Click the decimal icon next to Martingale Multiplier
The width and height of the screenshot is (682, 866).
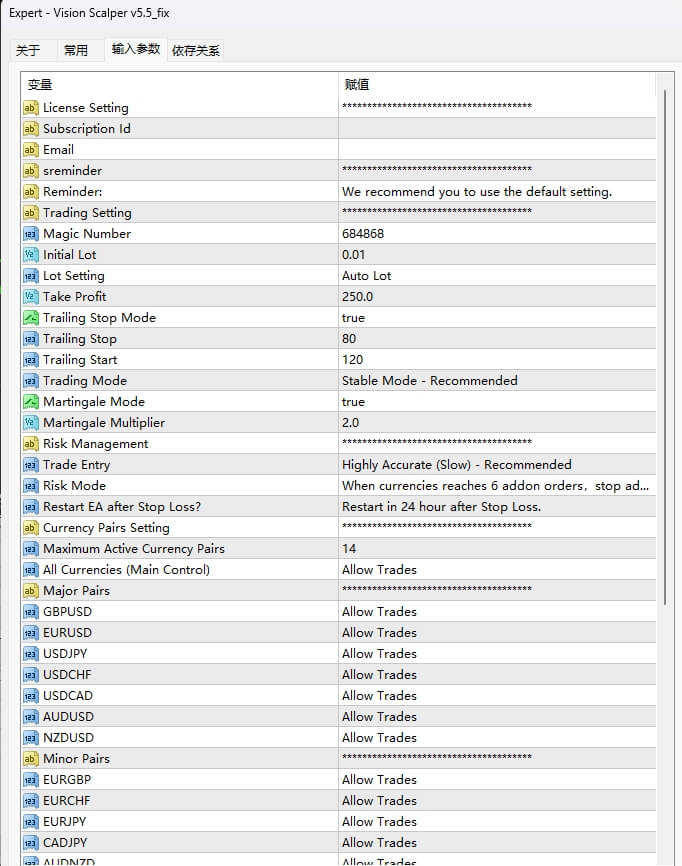tap(29, 422)
